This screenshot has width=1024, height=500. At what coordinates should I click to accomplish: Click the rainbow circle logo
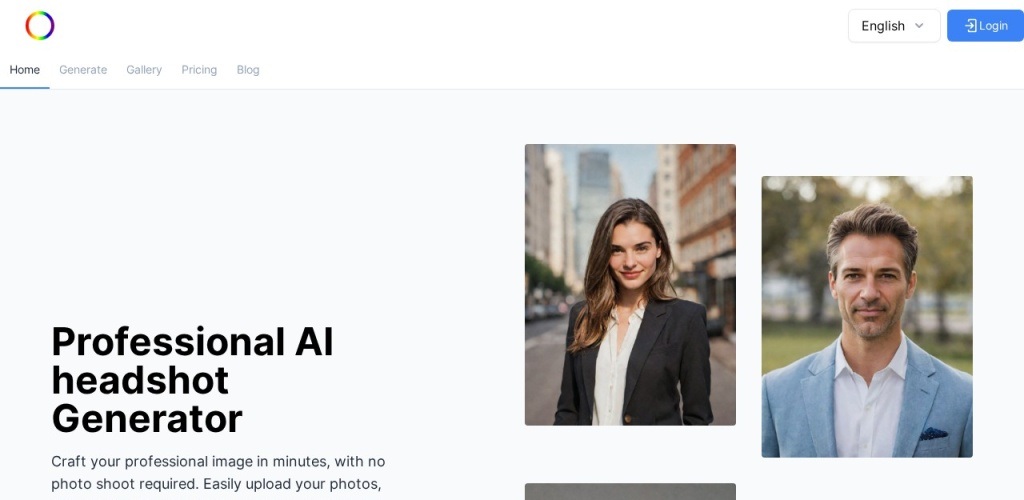(40, 26)
